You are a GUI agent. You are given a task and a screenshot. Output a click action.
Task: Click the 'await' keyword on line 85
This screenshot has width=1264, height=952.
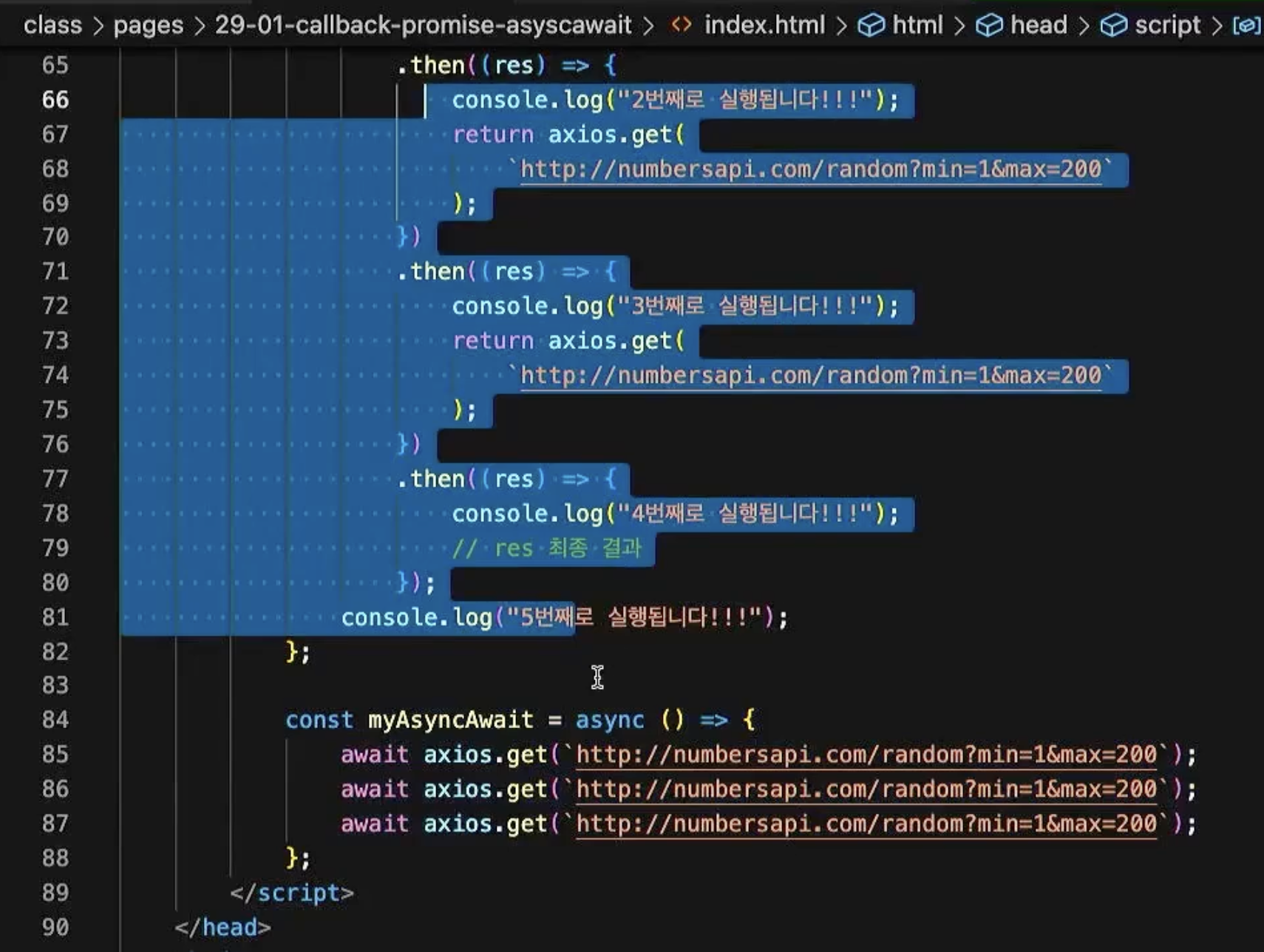(375, 755)
